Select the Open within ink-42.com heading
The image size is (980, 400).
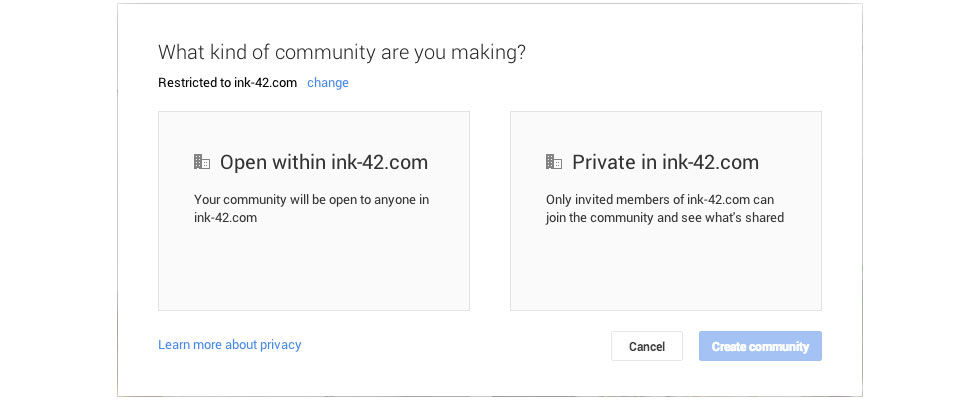[x=324, y=162]
